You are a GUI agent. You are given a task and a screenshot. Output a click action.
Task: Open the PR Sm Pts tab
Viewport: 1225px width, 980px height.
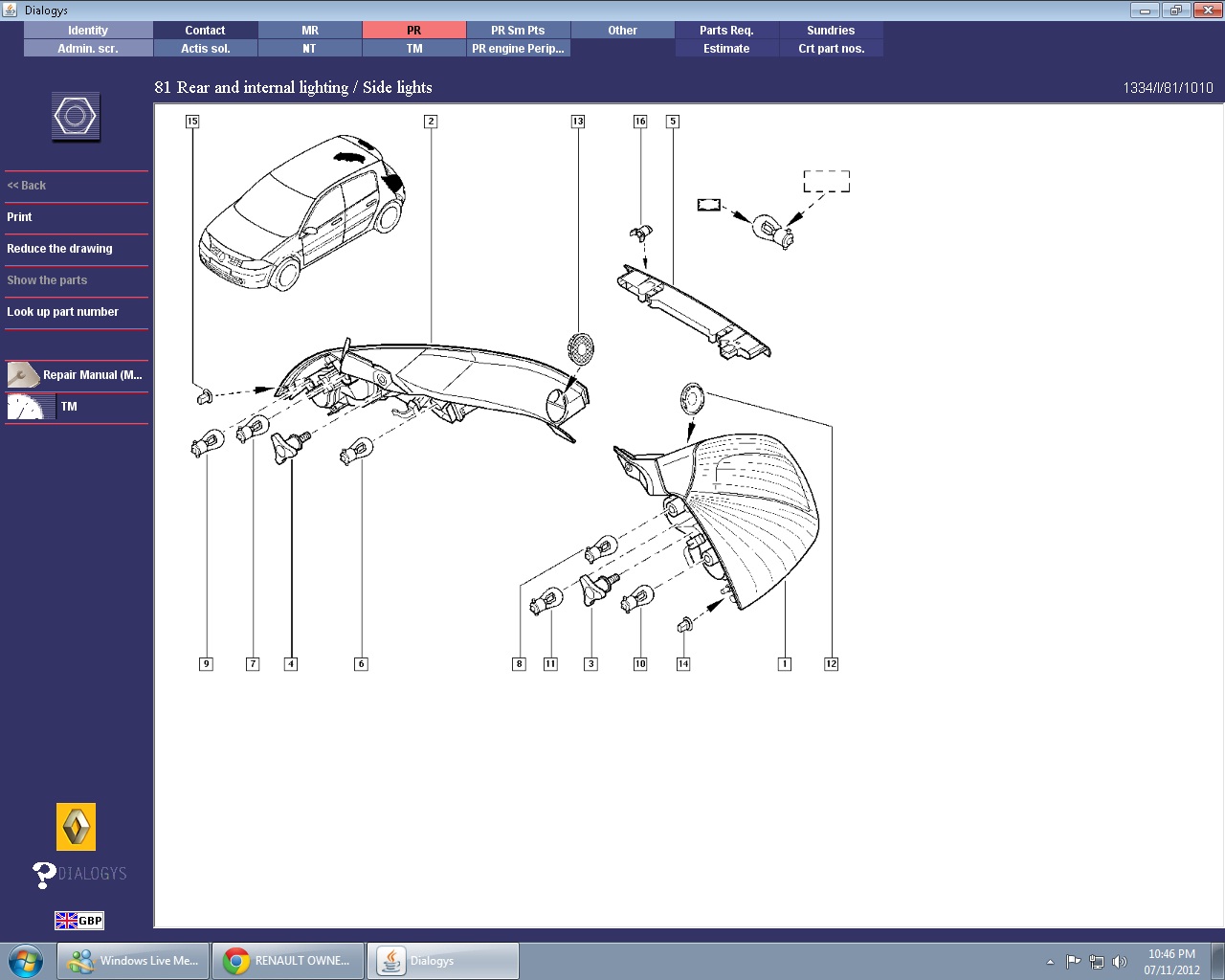pyautogui.click(x=519, y=31)
